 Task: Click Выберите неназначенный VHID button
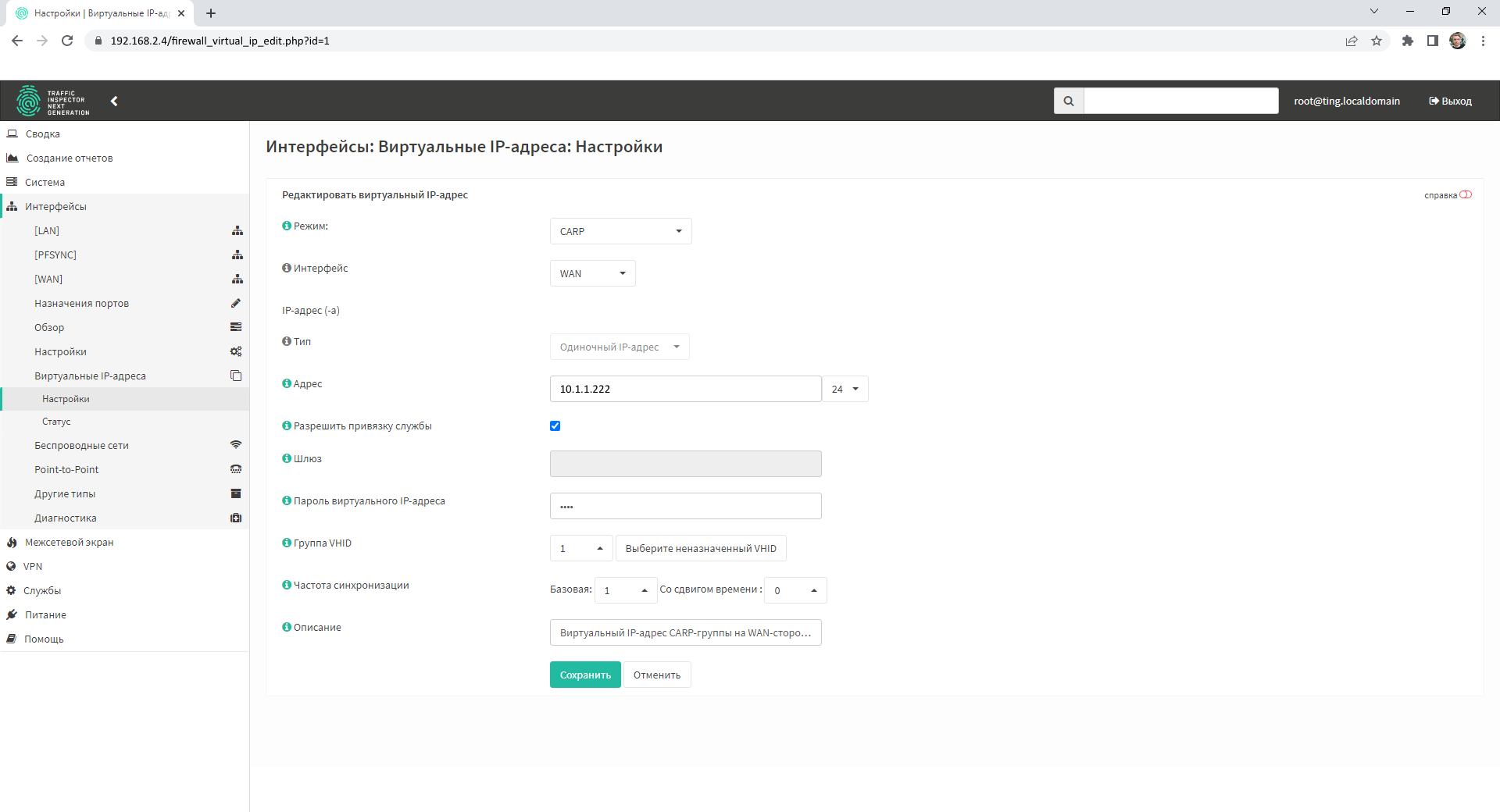click(701, 548)
